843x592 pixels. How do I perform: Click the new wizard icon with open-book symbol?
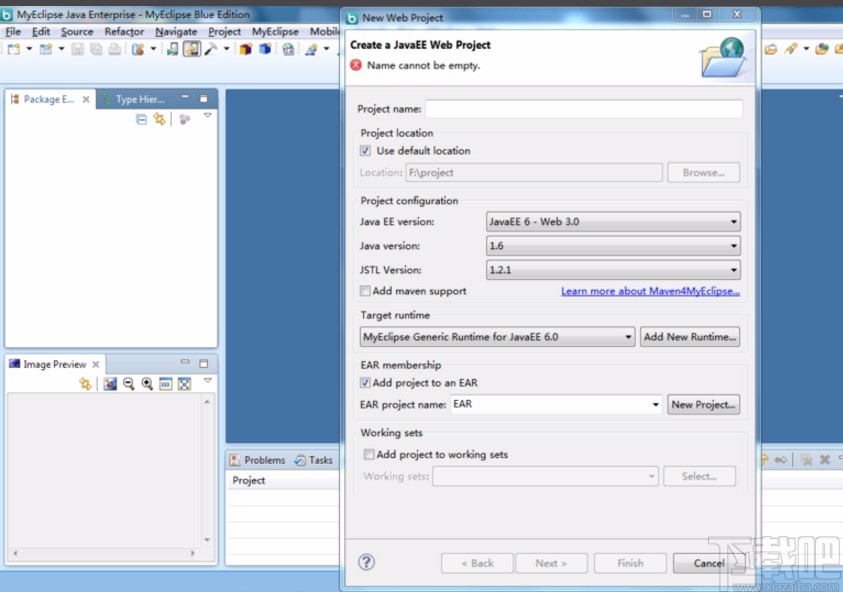(x=311, y=49)
